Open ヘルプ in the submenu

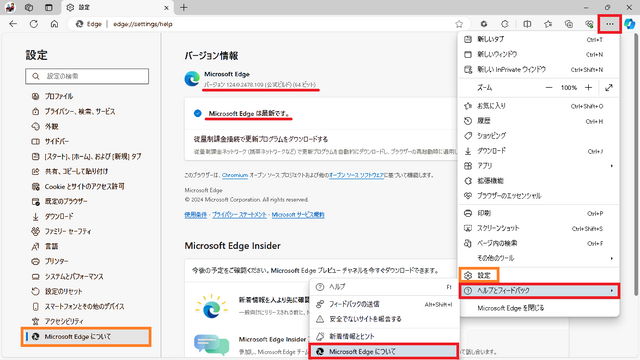pyautogui.click(x=384, y=287)
